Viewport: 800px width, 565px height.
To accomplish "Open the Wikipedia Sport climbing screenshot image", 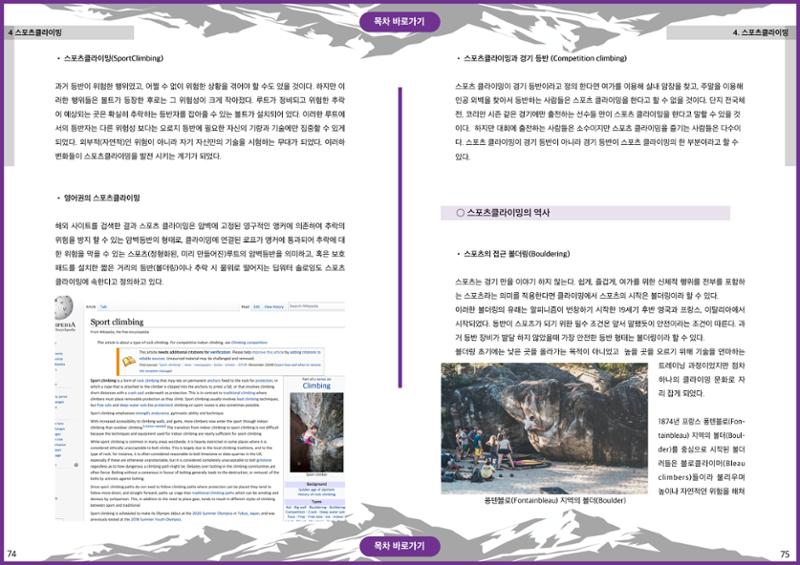I will [200, 408].
